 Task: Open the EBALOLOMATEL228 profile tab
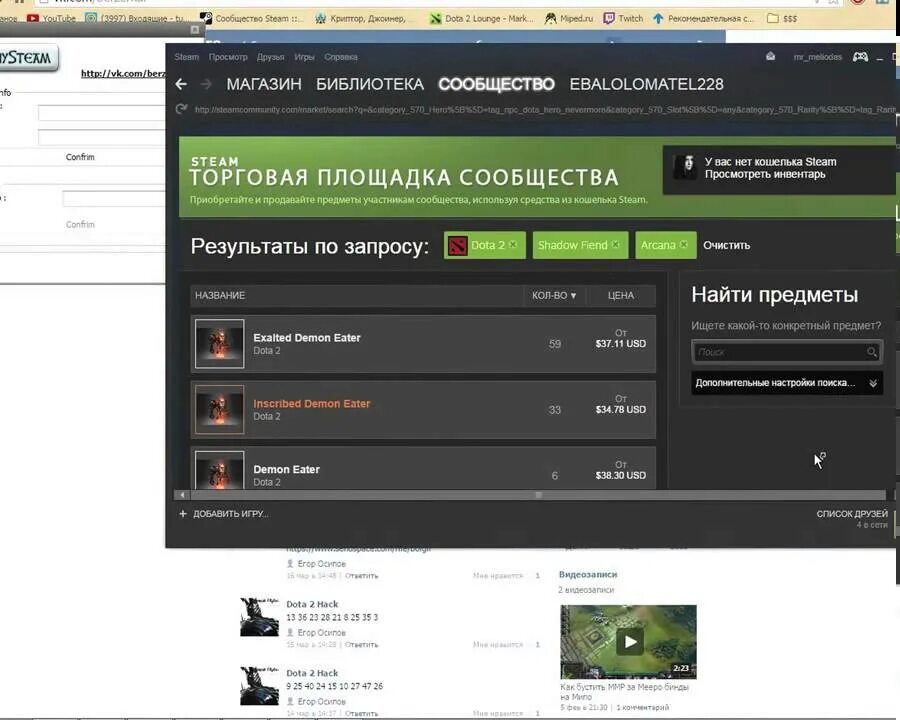click(x=646, y=84)
